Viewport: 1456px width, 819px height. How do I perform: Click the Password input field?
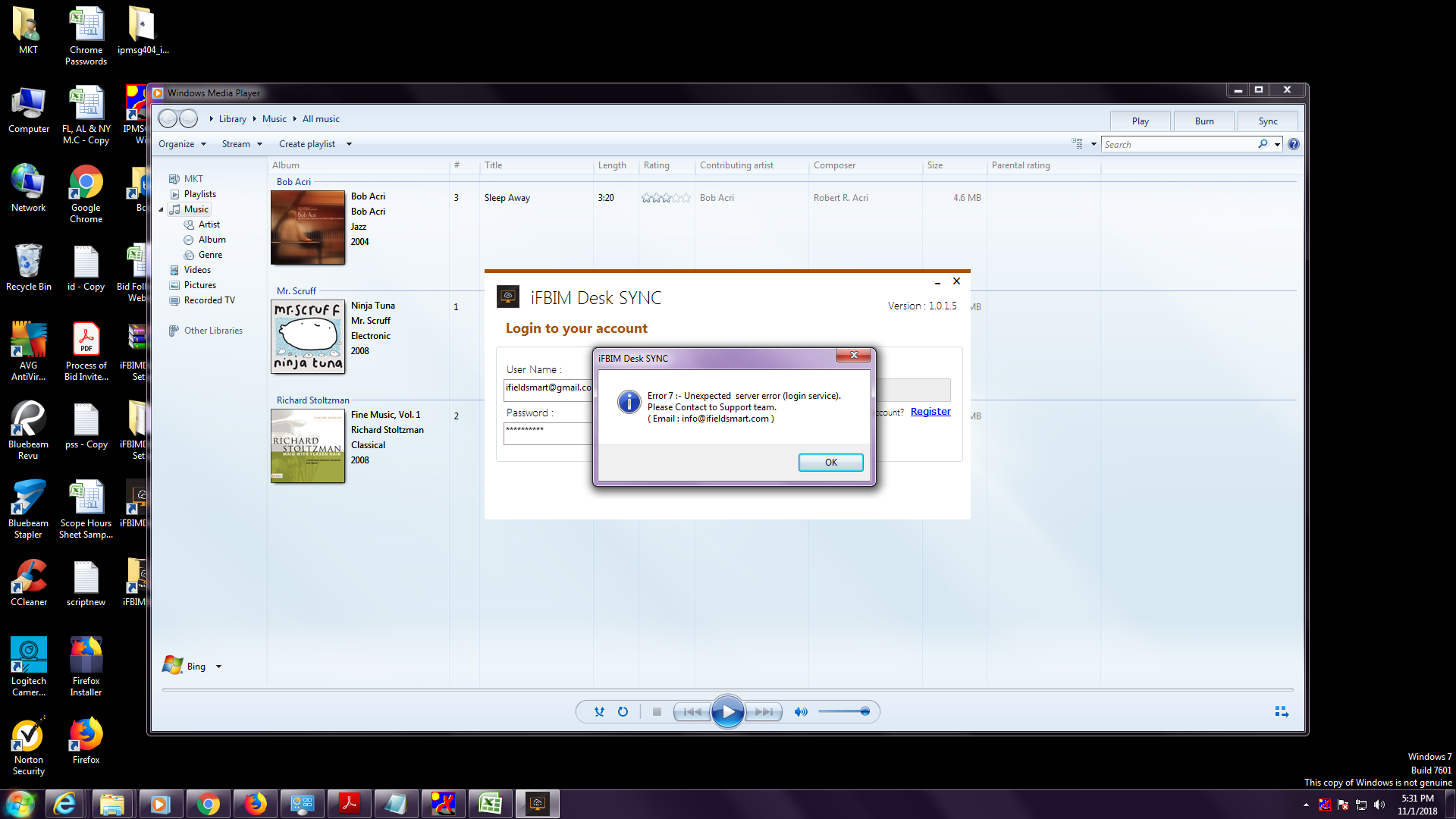548,433
